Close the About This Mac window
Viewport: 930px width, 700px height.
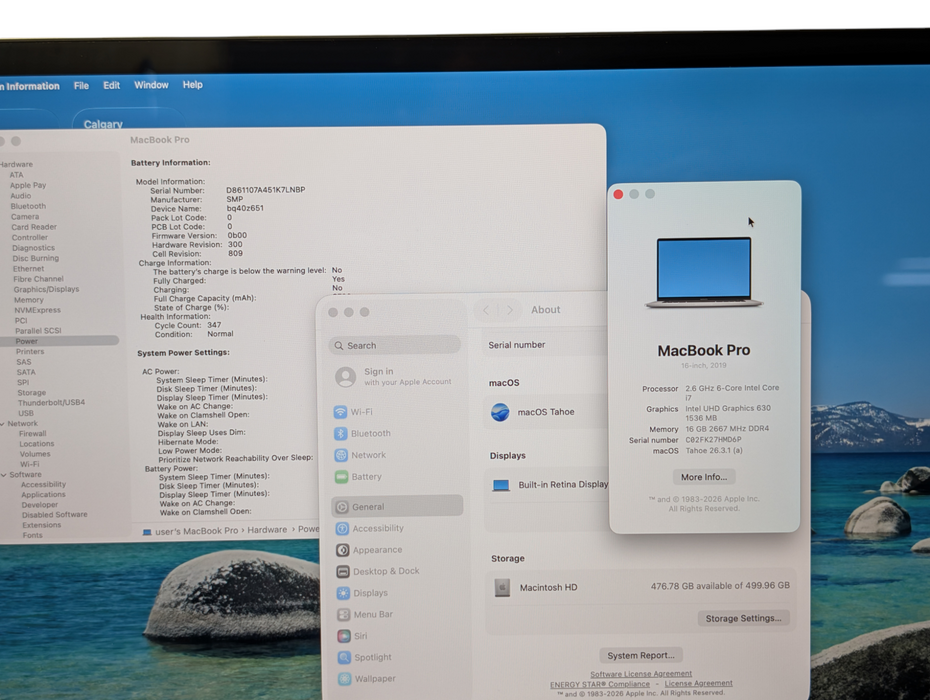pos(618,195)
